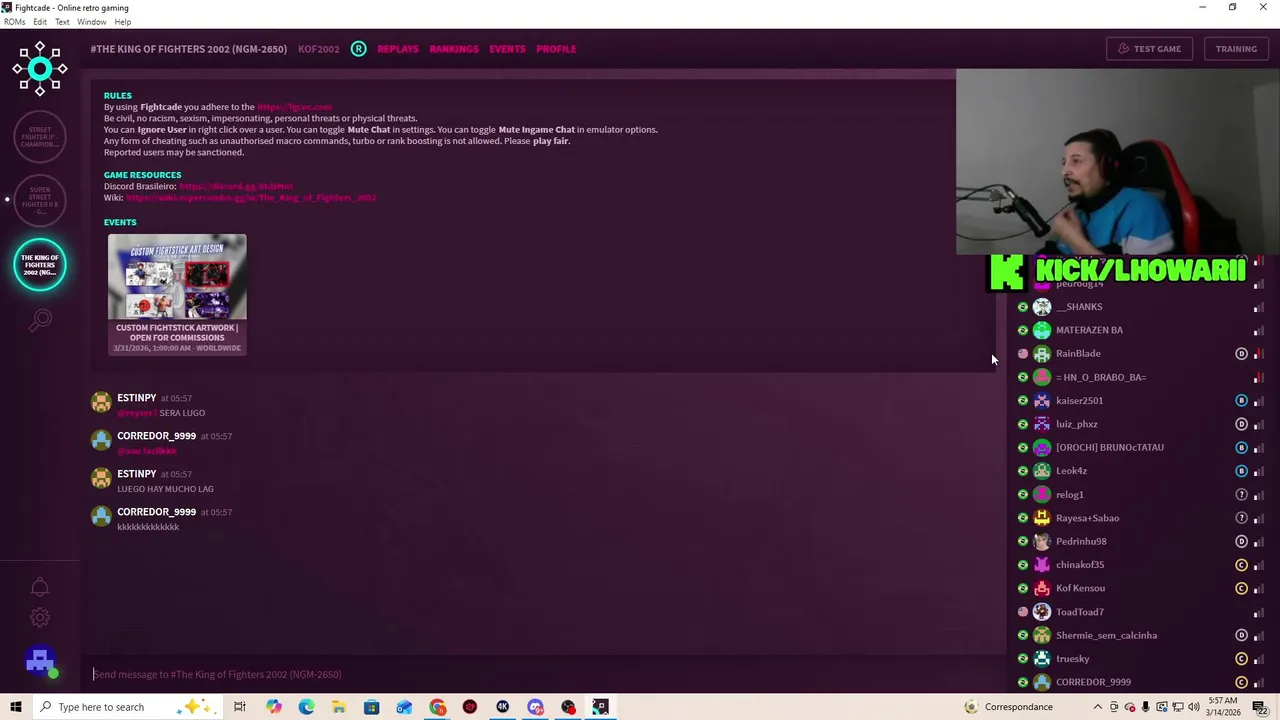Open the notifications bell
The image size is (1280, 720).
40,587
